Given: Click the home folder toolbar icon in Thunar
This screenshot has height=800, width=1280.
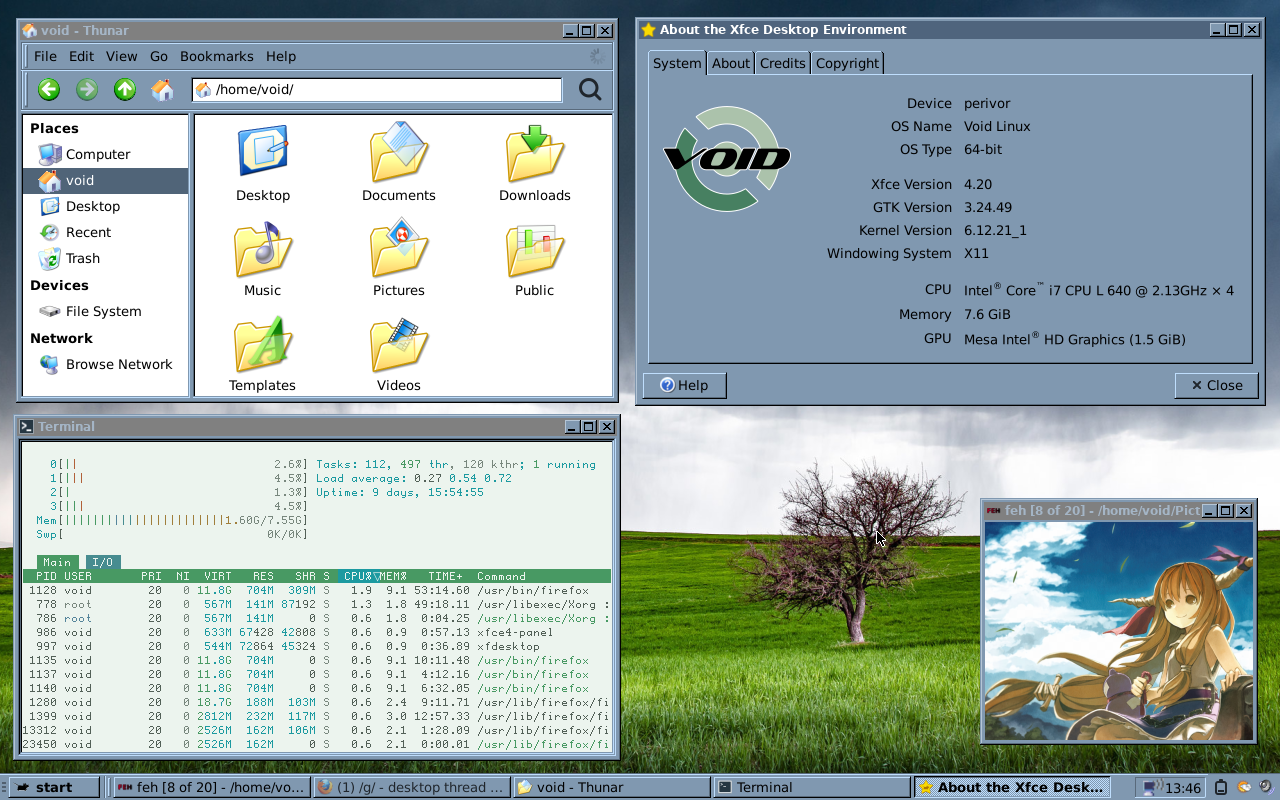Looking at the screenshot, I should [x=163, y=90].
